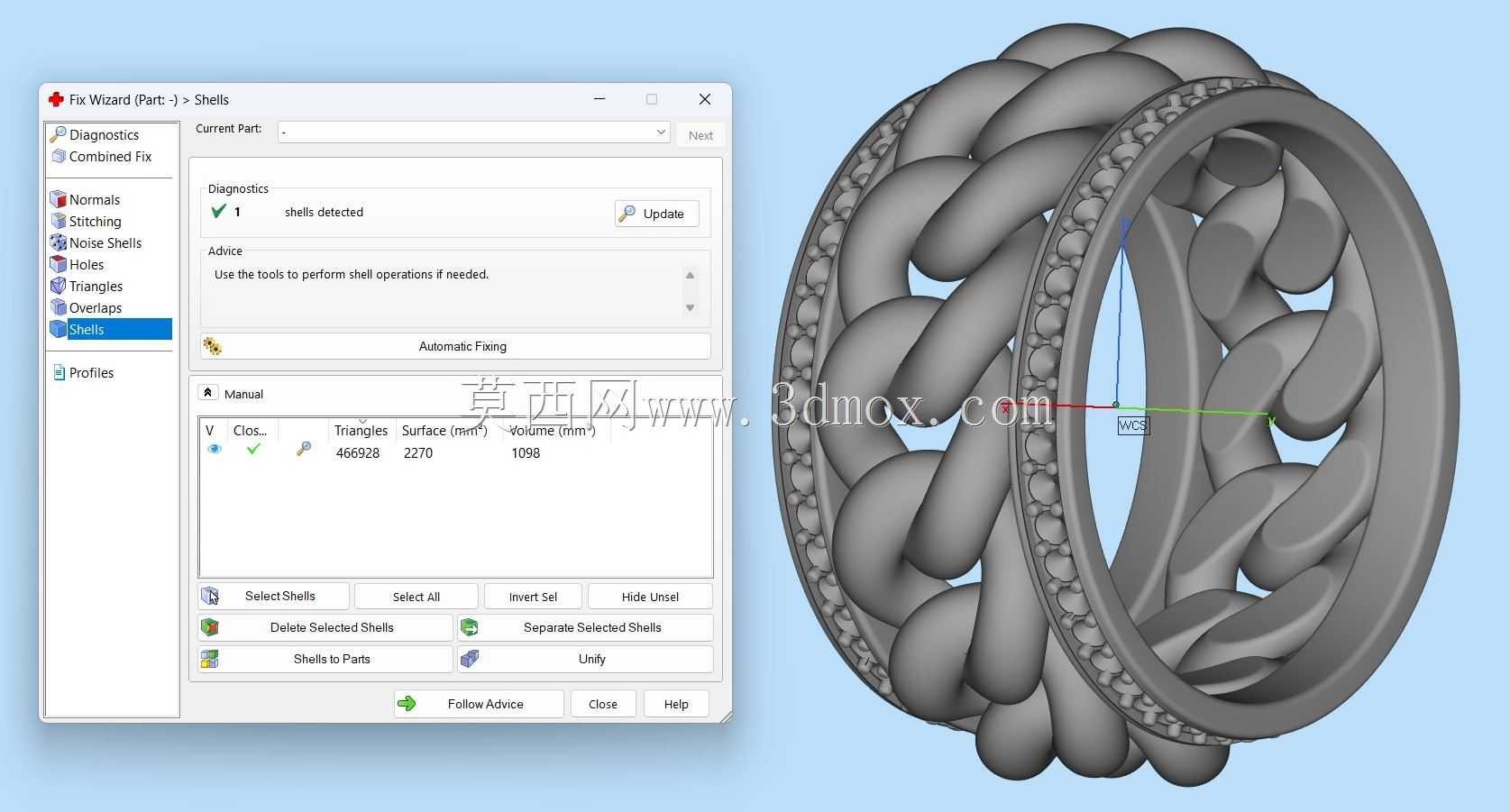Click Hide Unsel button
This screenshot has height=812, width=1510.
650,597
